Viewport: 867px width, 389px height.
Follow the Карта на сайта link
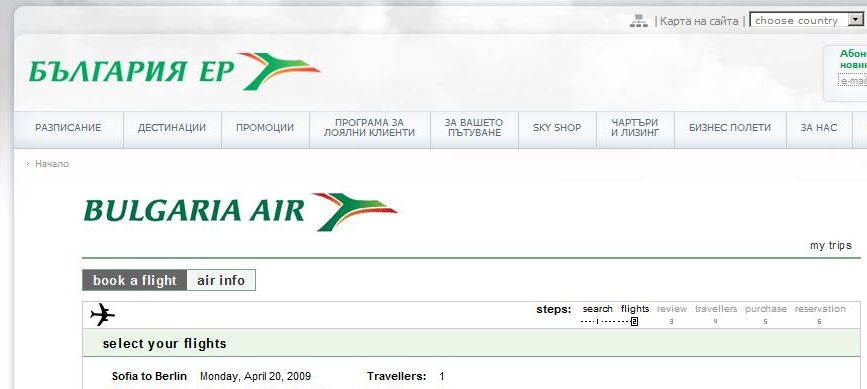699,21
